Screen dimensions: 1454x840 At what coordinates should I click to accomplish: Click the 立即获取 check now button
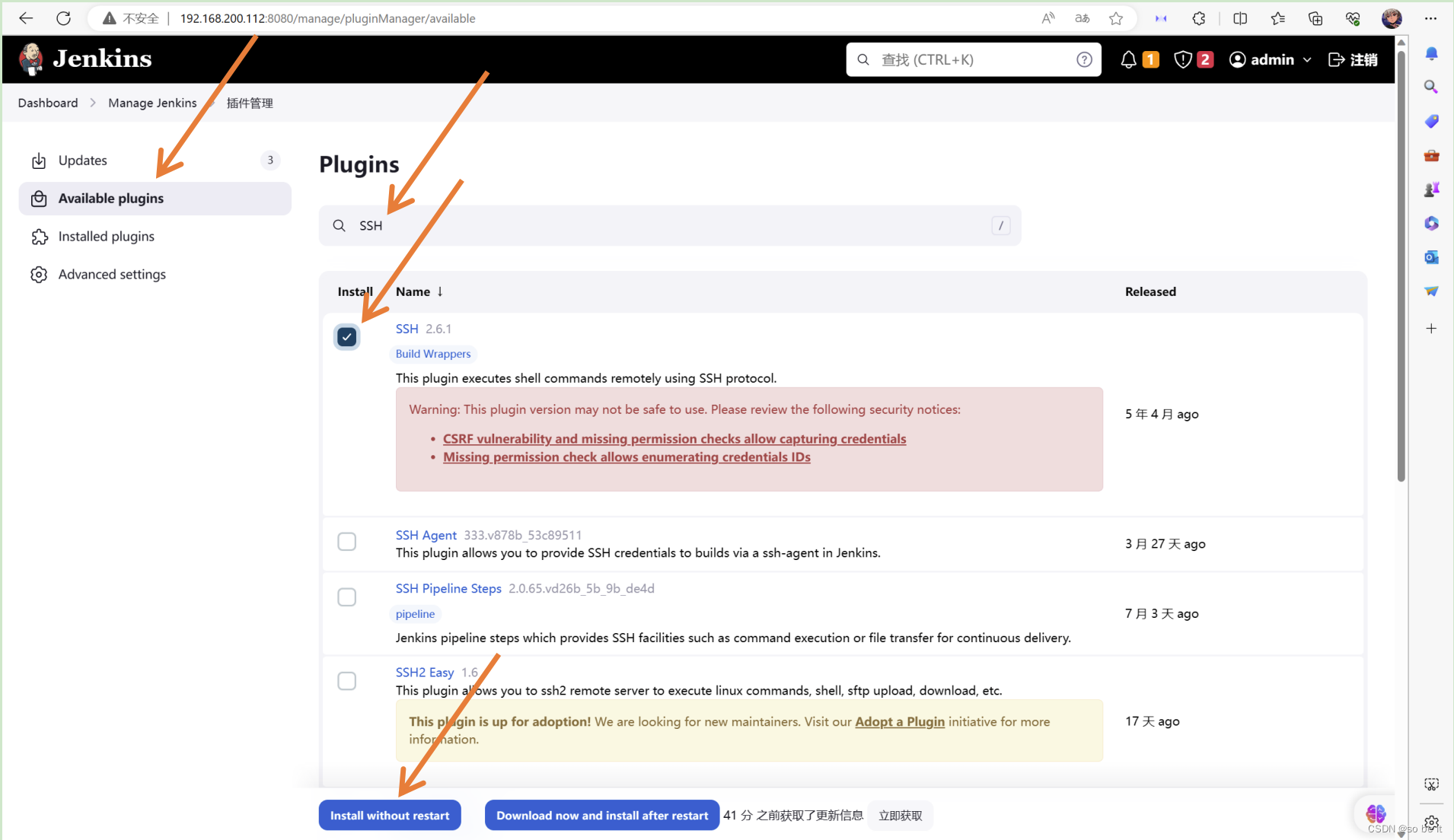900,816
